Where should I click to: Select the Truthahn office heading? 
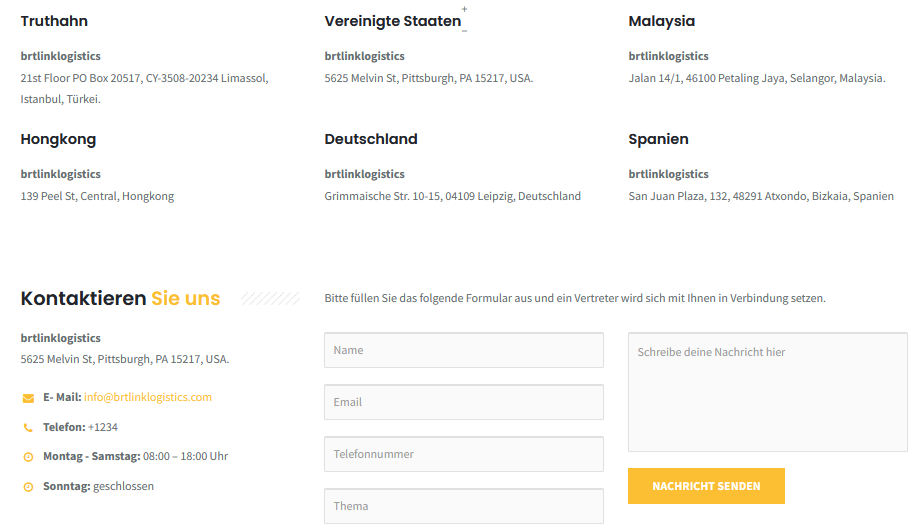[x=54, y=21]
